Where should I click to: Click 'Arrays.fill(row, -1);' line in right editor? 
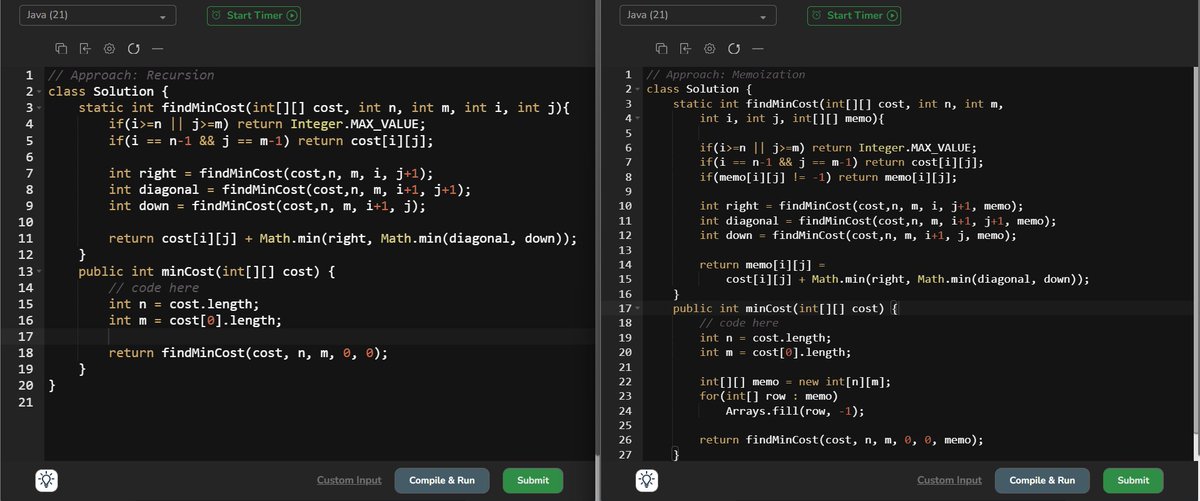pyautogui.click(x=795, y=410)
